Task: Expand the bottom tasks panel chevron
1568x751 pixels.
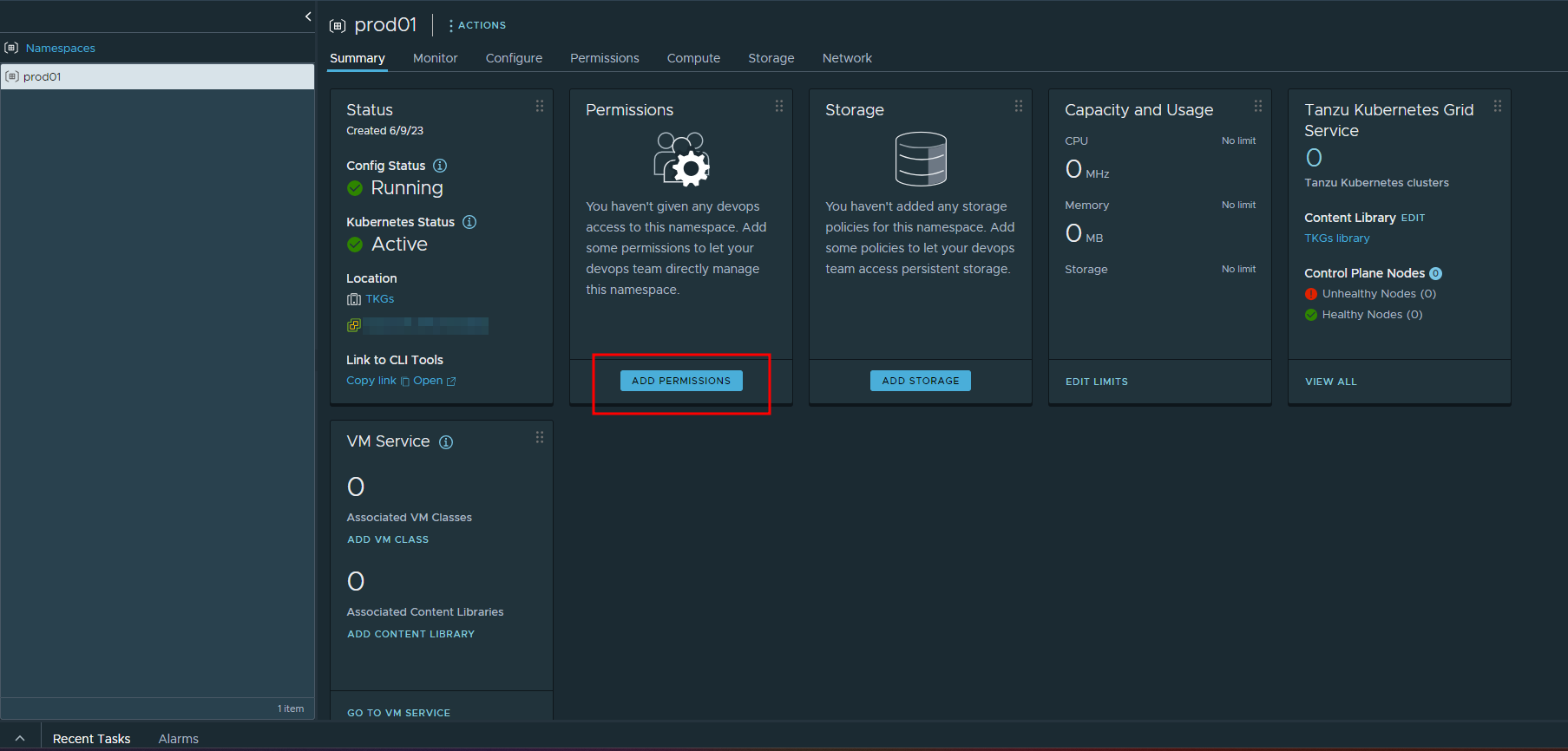Action: pyautogui.click(x=20, y=738)
